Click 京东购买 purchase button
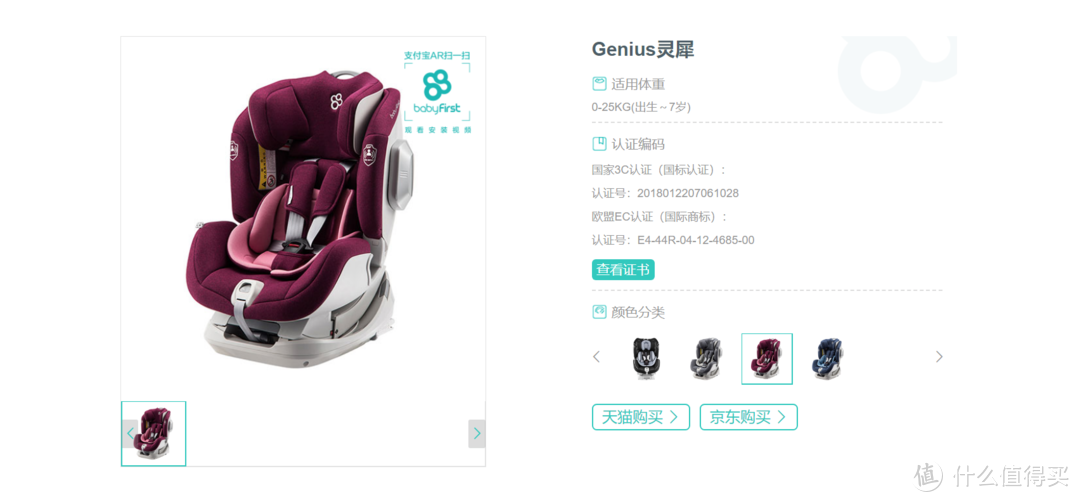This screenshot has height=502, width=1080. coord(749,417)
